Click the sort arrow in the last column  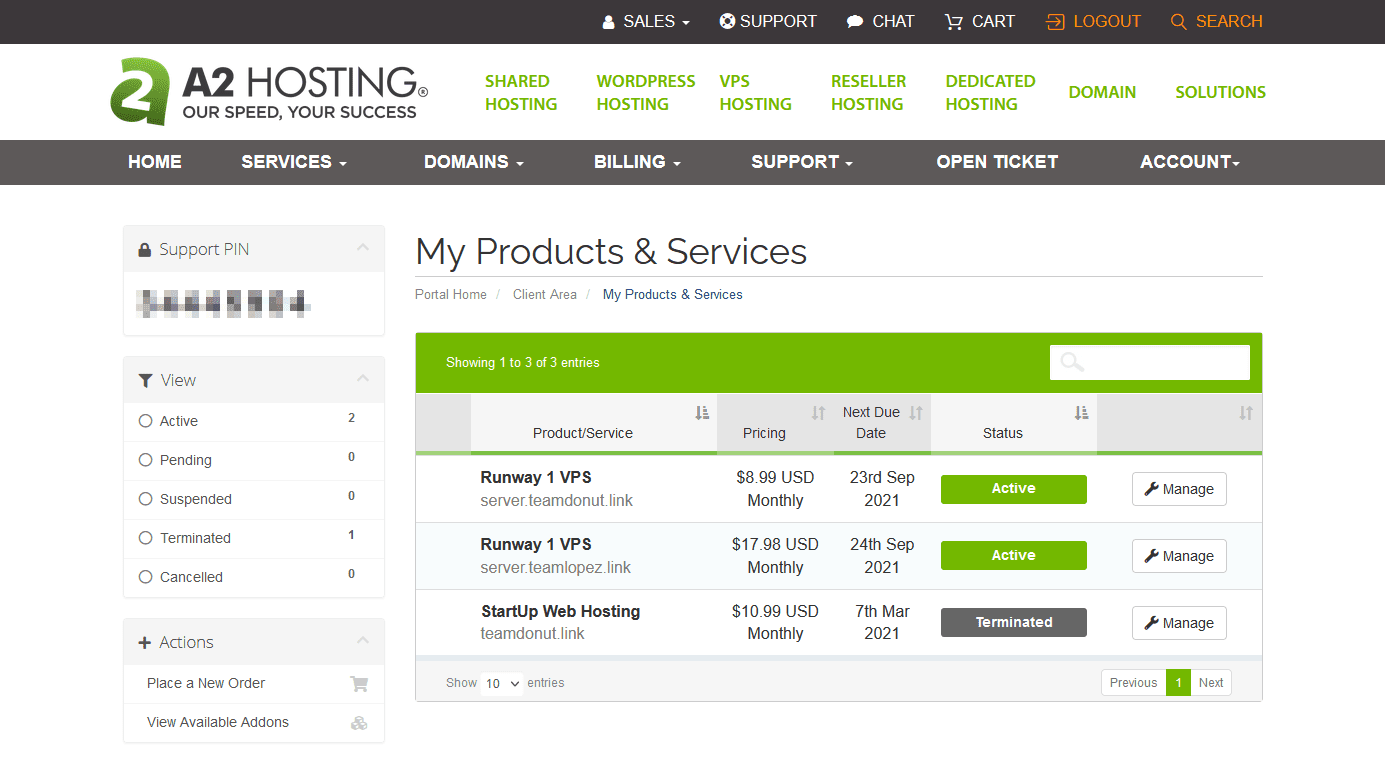coord(1246,413)
